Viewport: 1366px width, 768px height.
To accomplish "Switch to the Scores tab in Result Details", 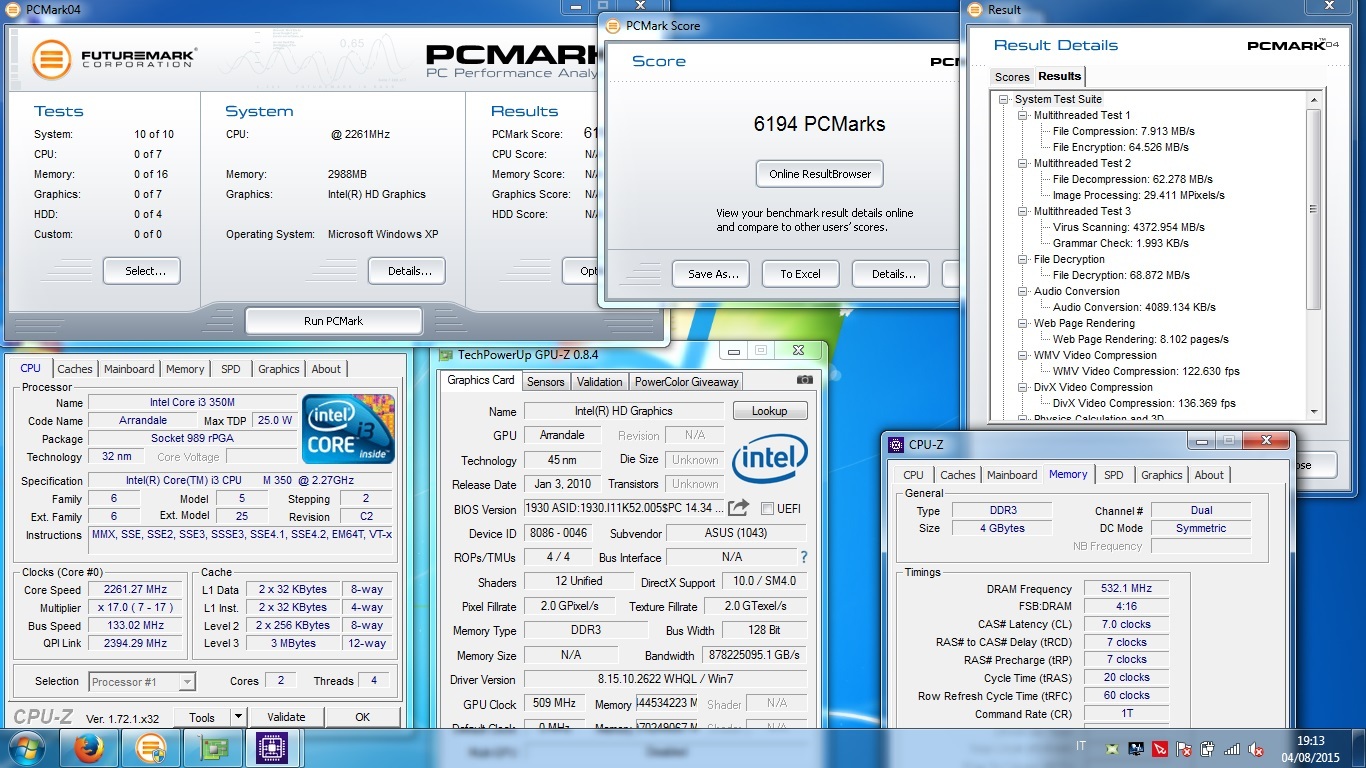I will tap(1012, 77).
